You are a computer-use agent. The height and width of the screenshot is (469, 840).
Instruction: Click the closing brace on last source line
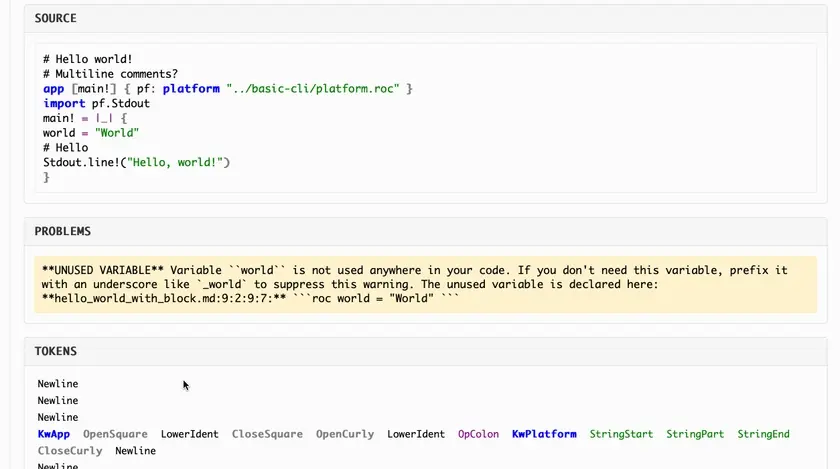tap(47, 177)
